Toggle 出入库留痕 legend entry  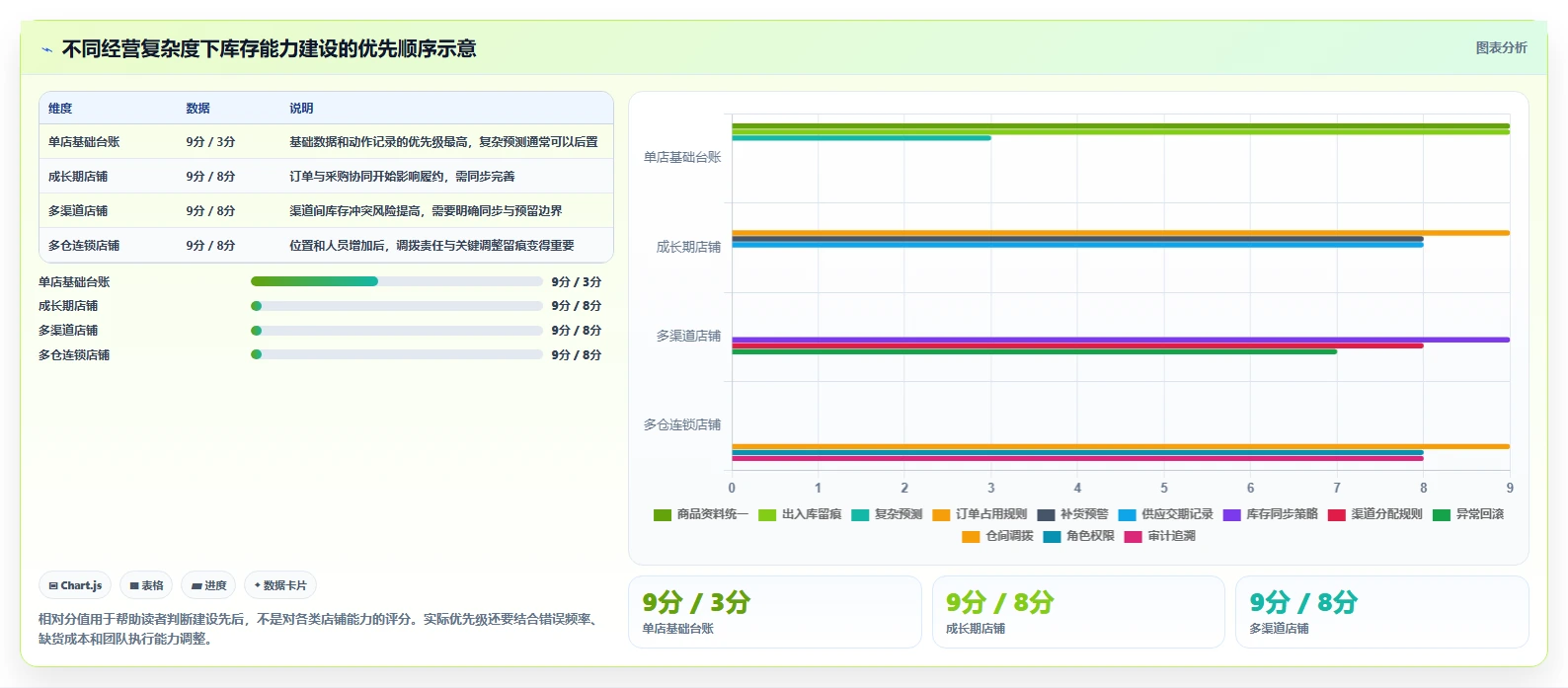pyautogui.click(x=800, y=514)
